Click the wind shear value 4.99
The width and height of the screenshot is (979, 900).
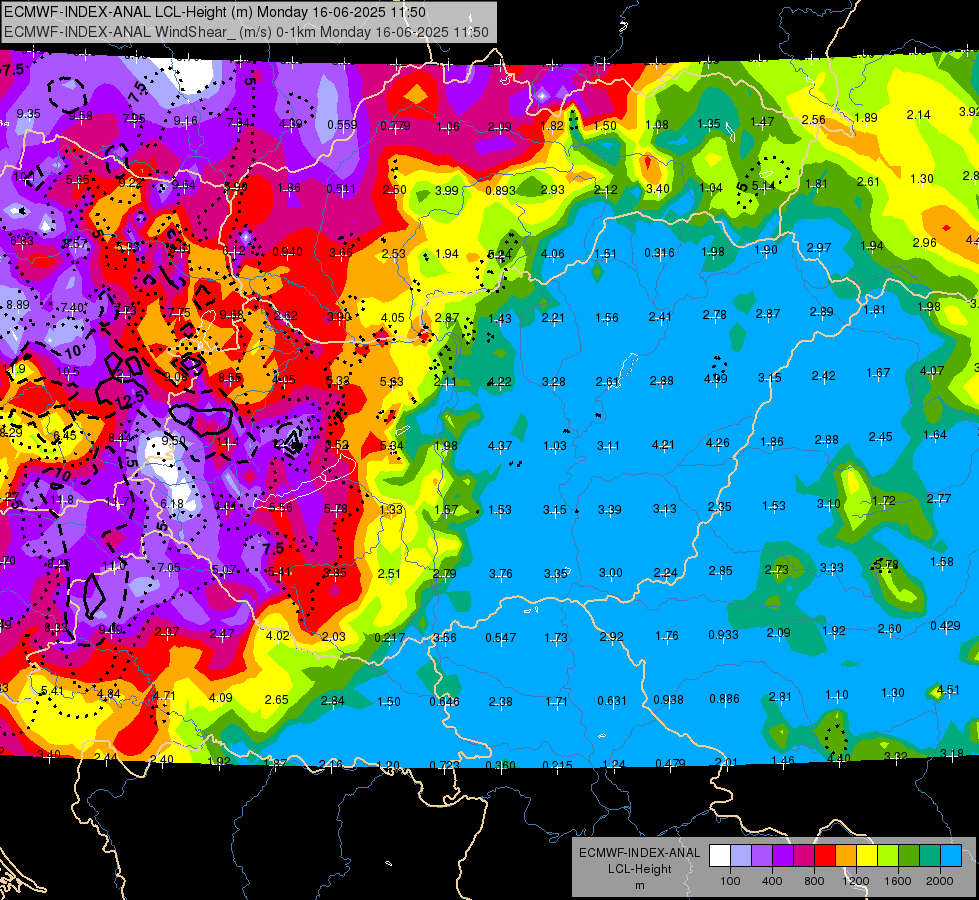(716, 378)
